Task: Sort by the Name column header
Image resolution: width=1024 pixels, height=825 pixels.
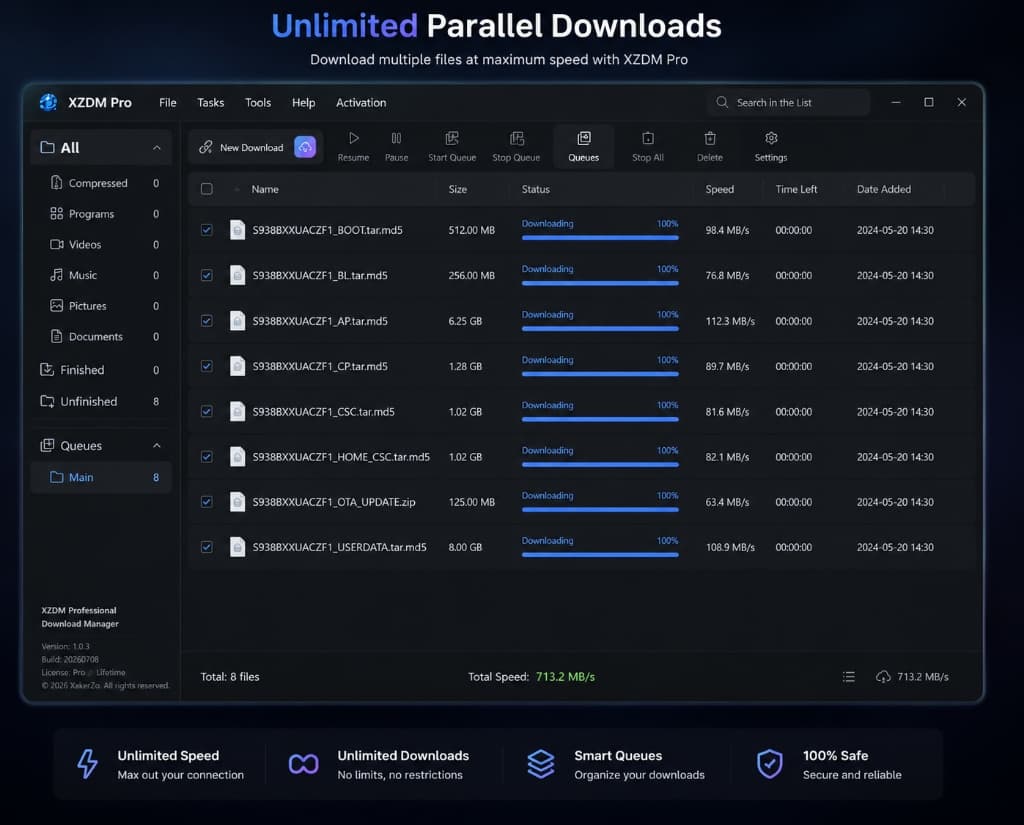Action: point(265,189)
